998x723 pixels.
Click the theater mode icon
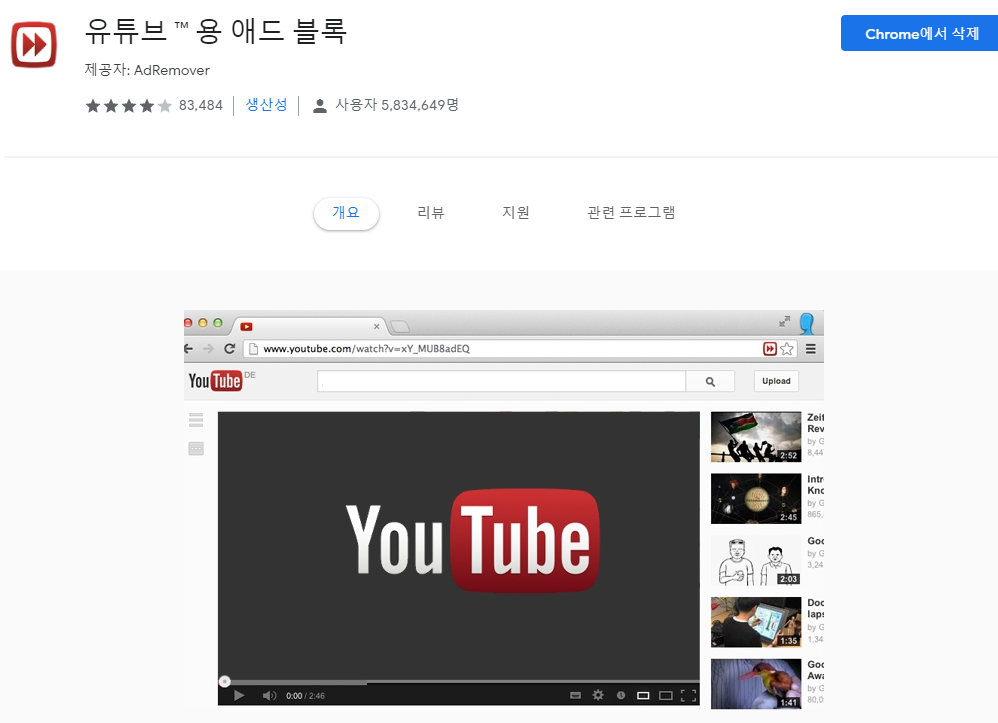point(666,696)
